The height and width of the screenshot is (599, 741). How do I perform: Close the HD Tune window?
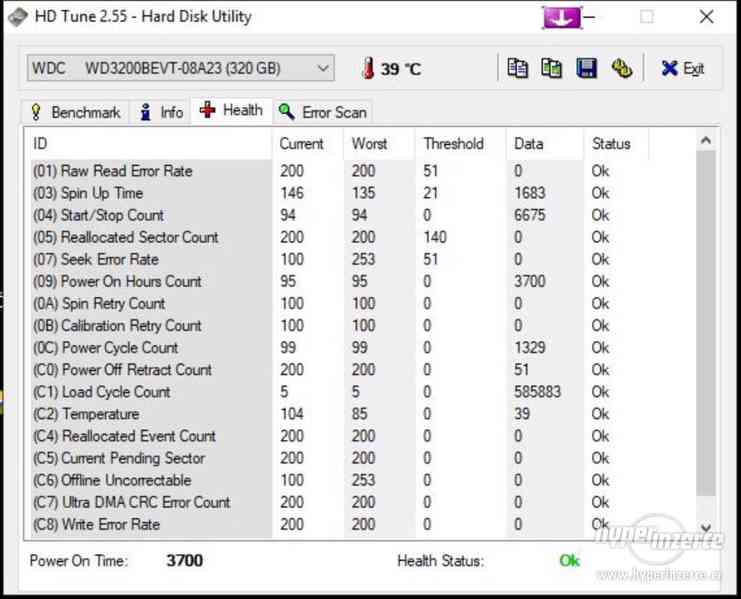707,17
